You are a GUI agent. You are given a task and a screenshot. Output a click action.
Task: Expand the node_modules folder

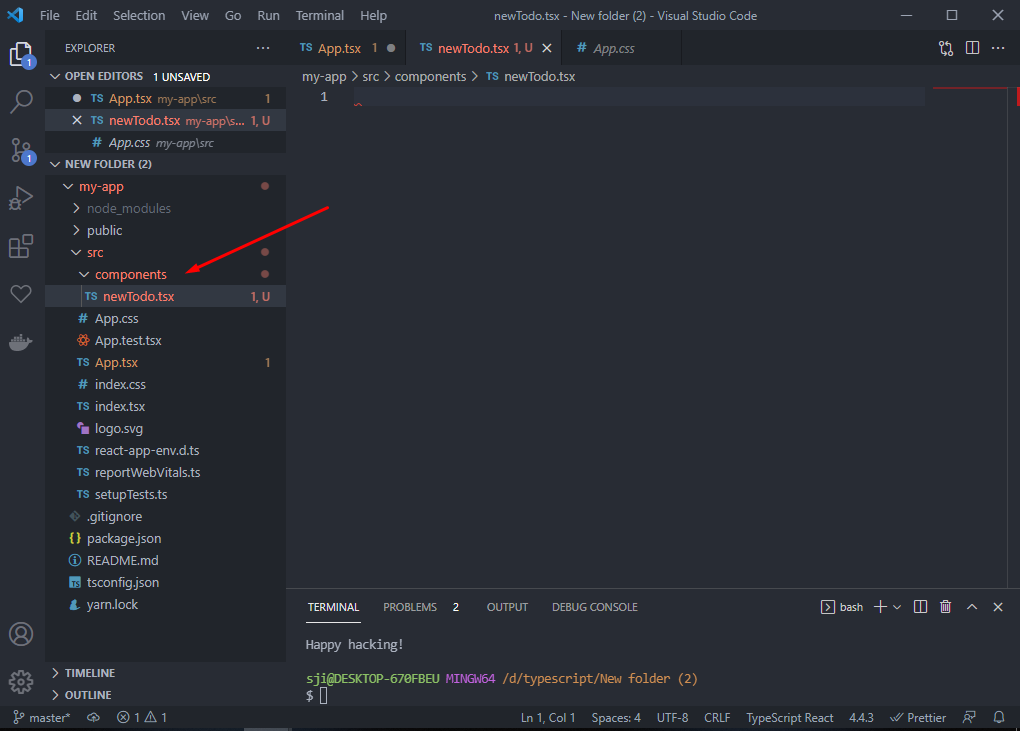click(x=128, y=208)
